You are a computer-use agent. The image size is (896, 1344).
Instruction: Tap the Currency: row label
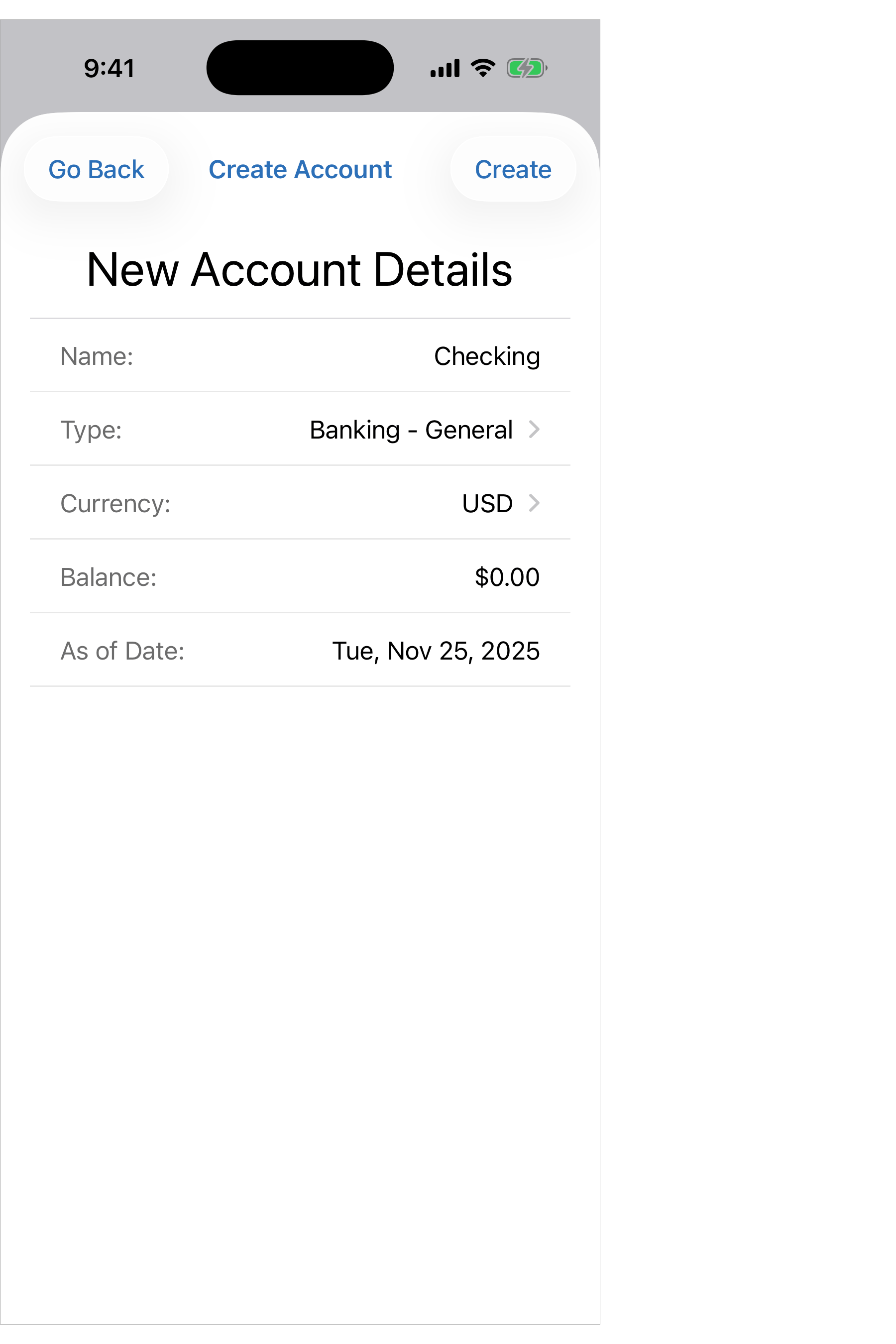coord(115,504)
